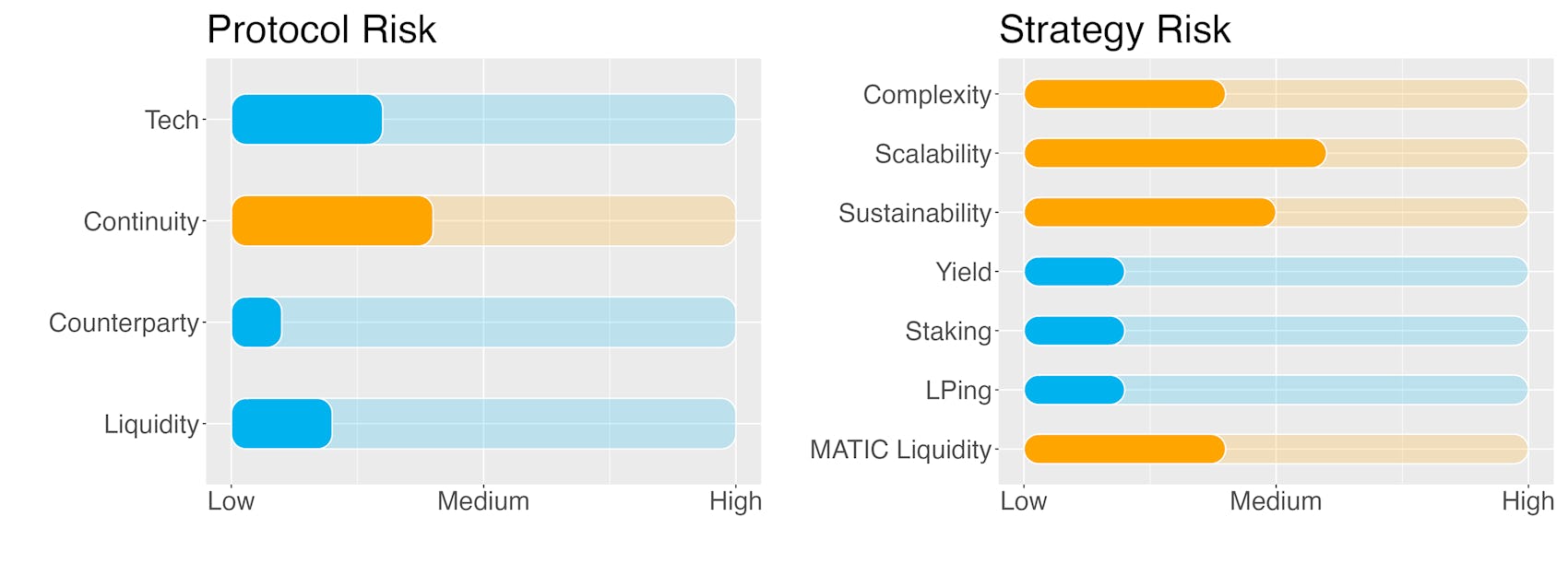The width and height of the screenshot is (1568, 564).
Task: Click the Strategy Risk chart title
Action: pyautogui.click(x=1114, y=29)
